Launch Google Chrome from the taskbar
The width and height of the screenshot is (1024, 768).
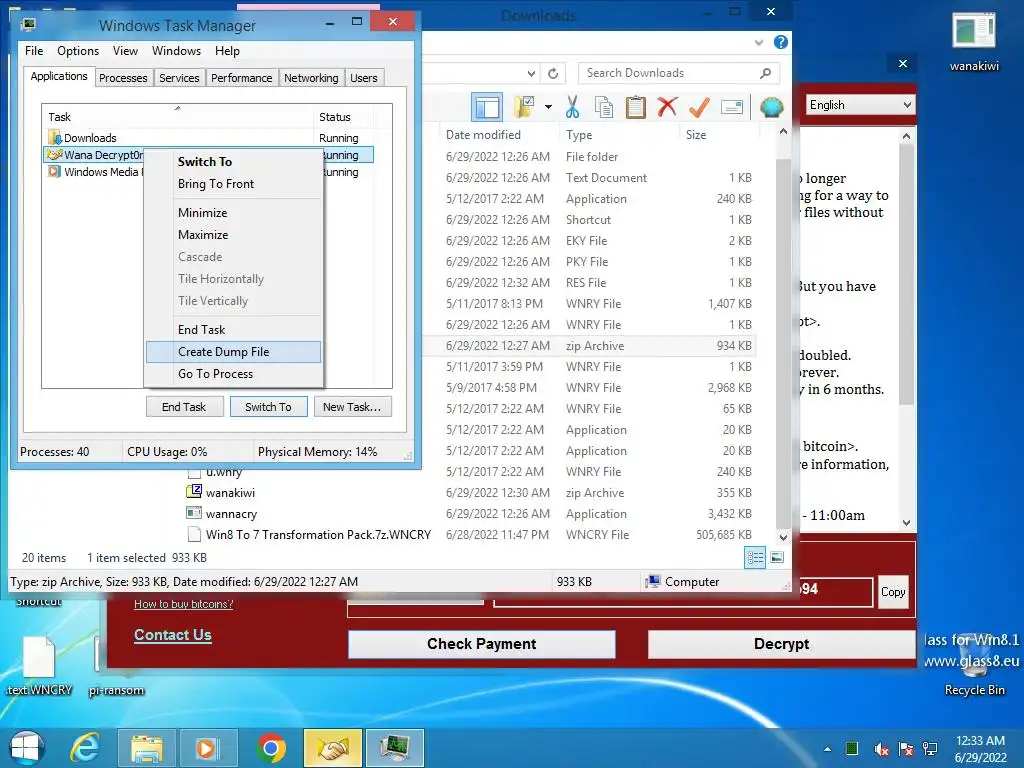click(x=271, y=748)
